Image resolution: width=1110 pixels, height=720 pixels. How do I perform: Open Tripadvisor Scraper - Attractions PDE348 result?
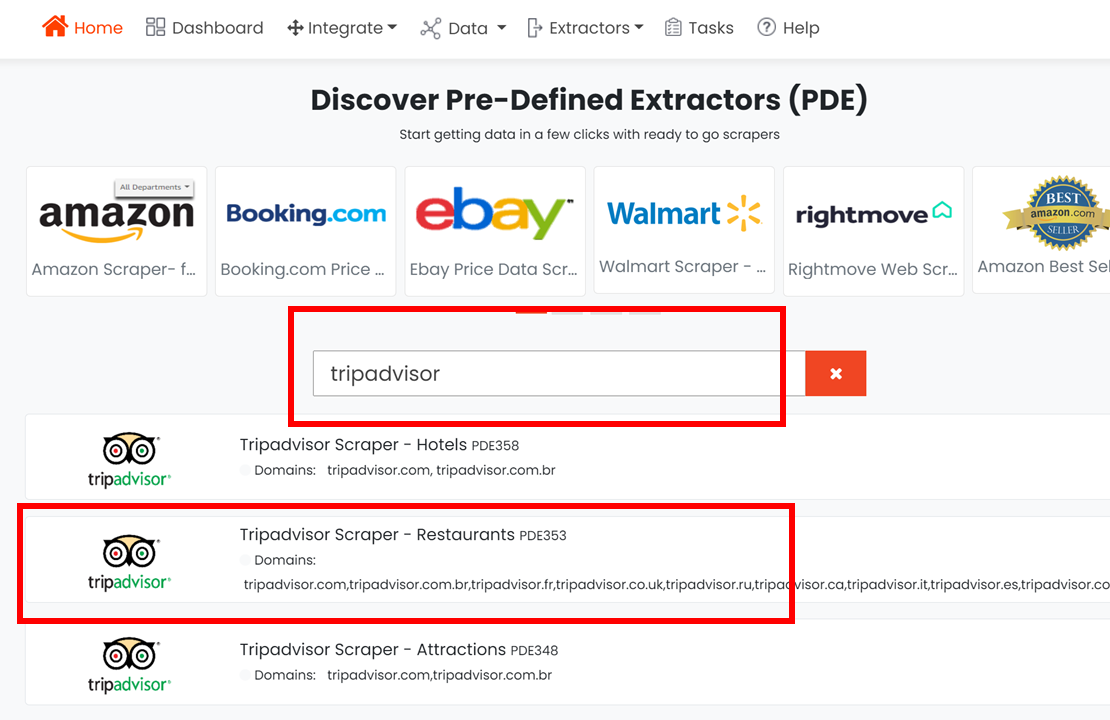tap(399, 649)
